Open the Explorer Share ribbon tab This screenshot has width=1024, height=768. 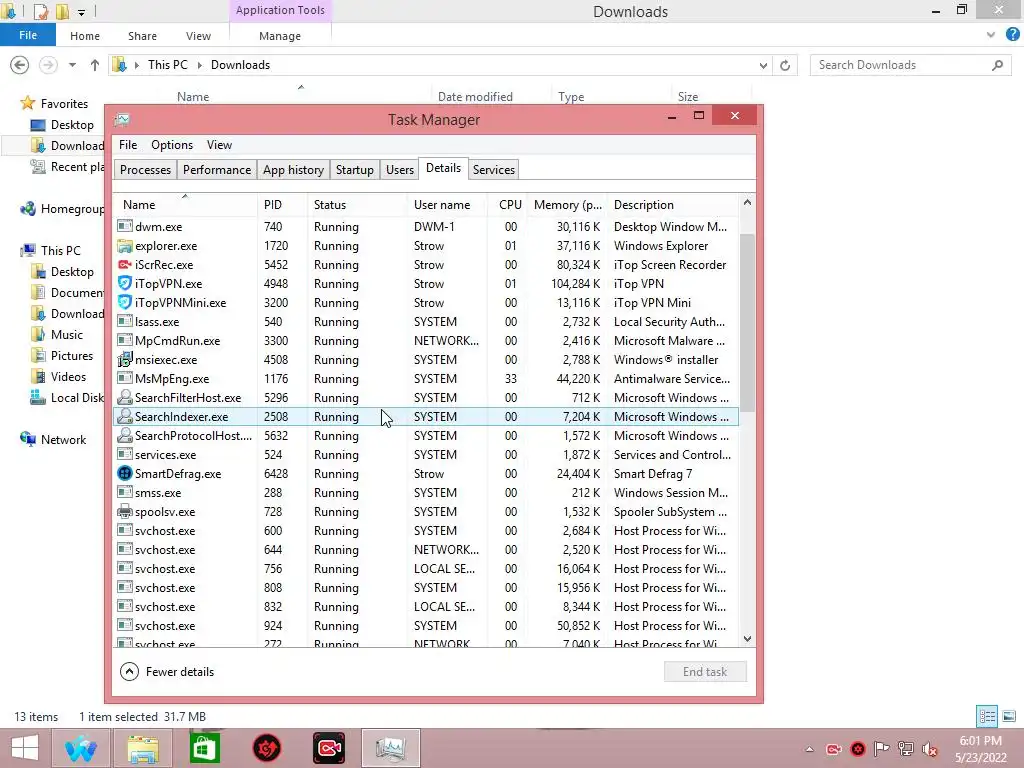142,36
